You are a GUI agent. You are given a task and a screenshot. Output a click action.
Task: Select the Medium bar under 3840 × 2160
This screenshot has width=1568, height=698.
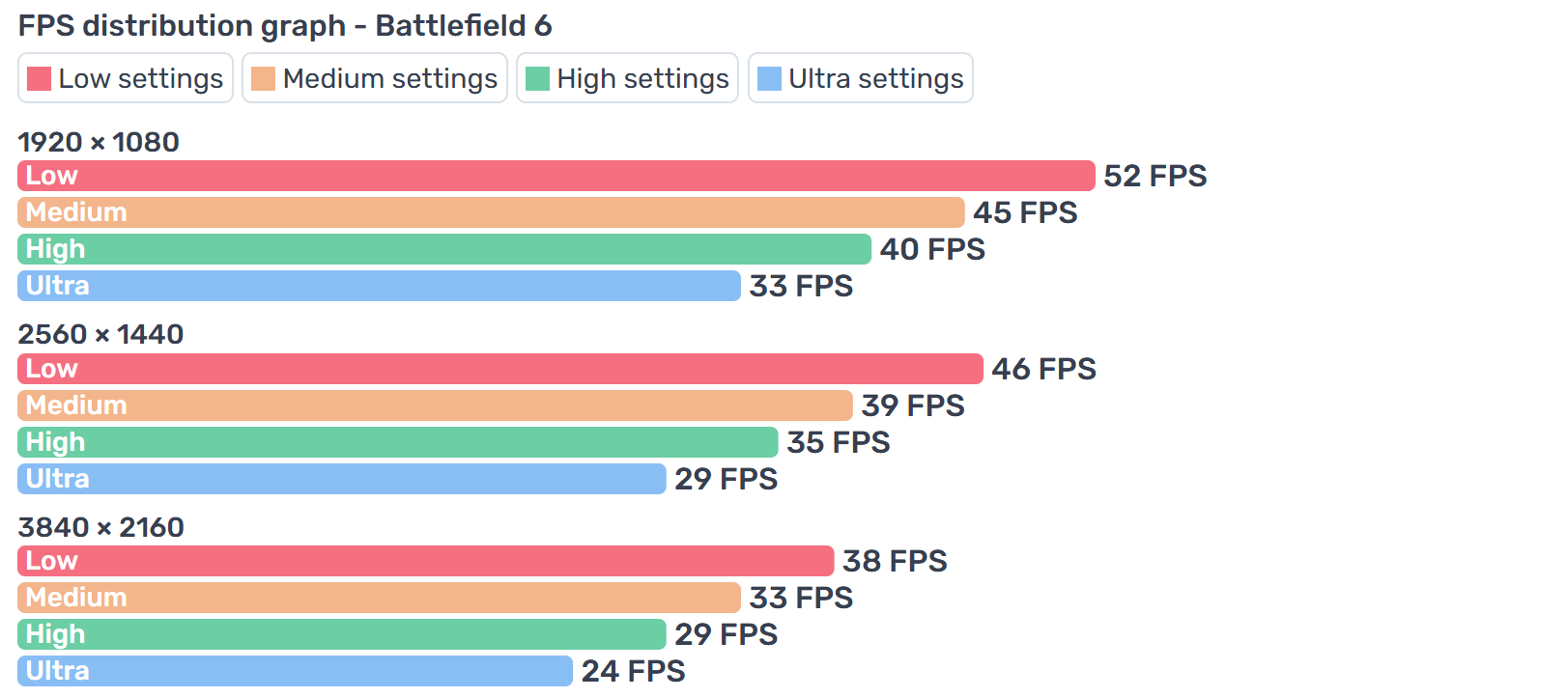pos(379,598)
